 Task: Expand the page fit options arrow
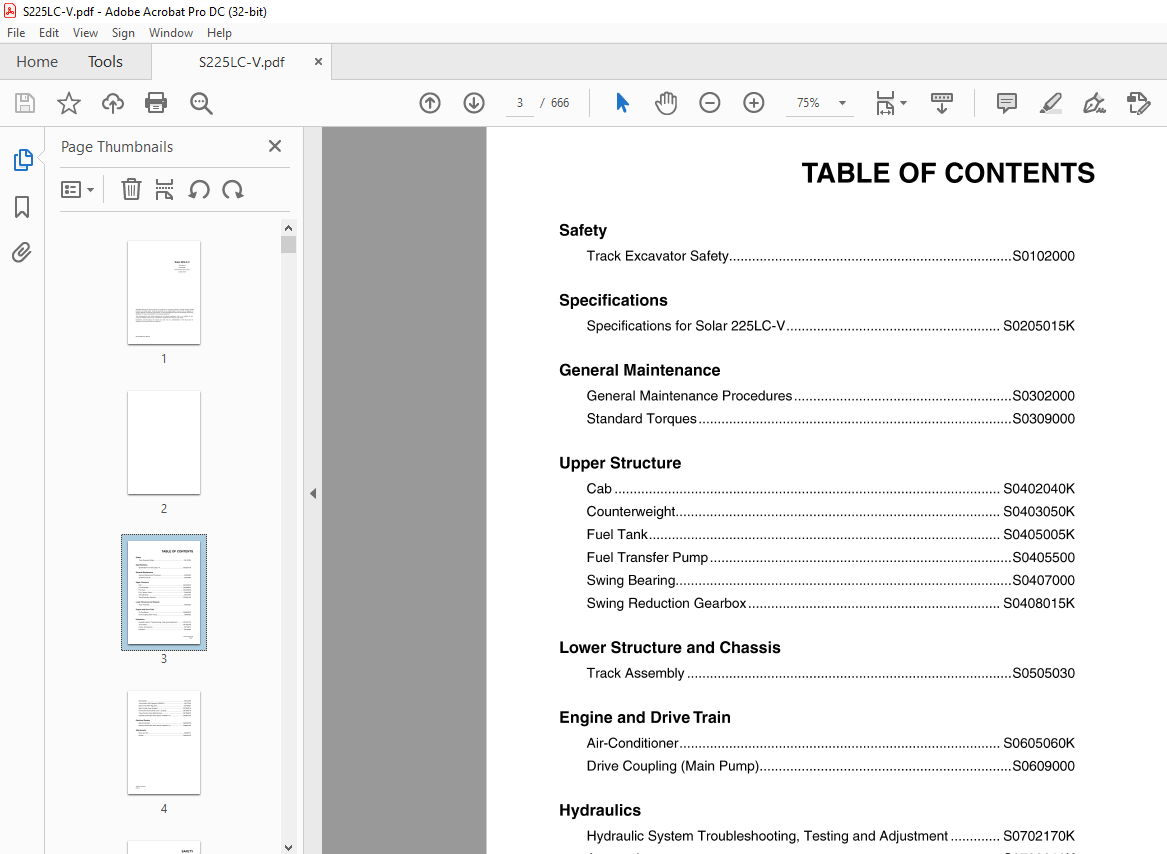tap(904, 103)
